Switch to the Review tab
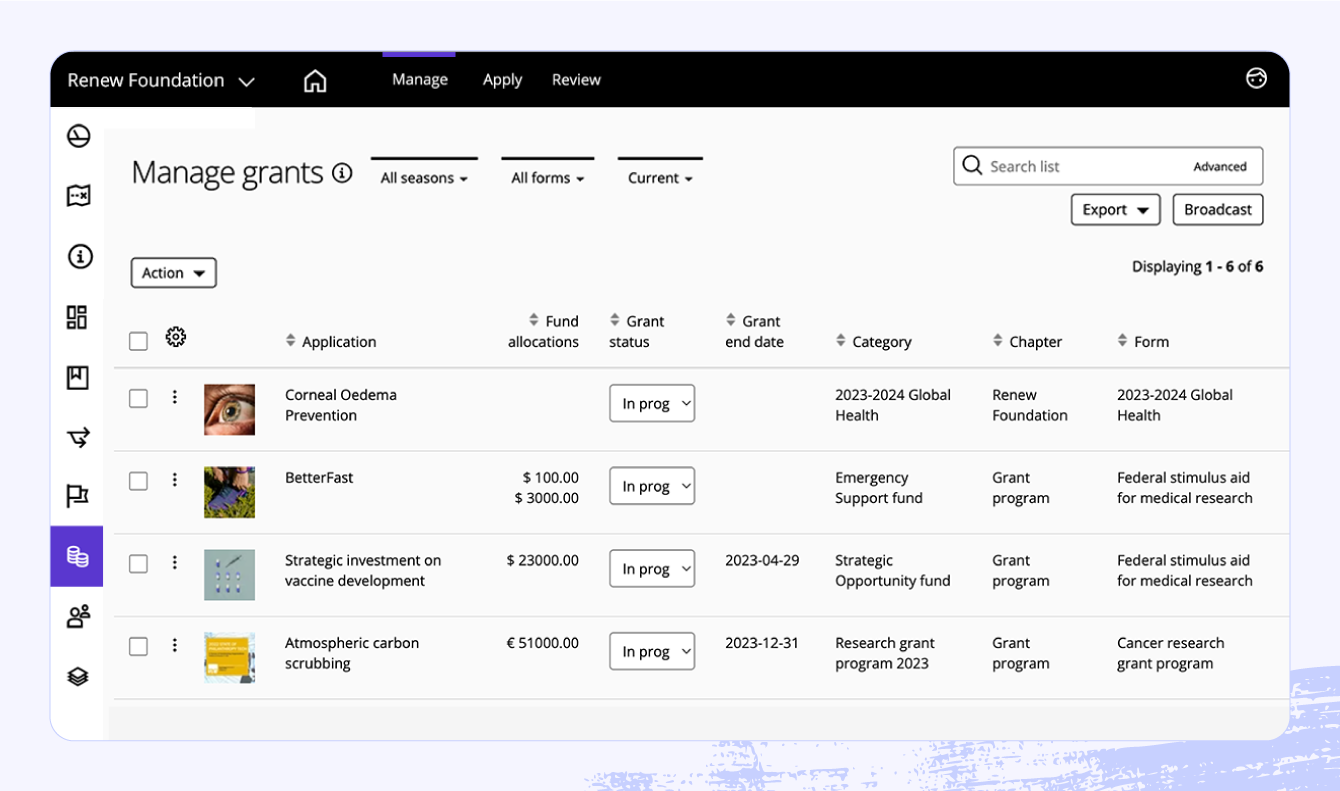Image resolution: width=1340 pixels, height=791 pixels. 576,79
